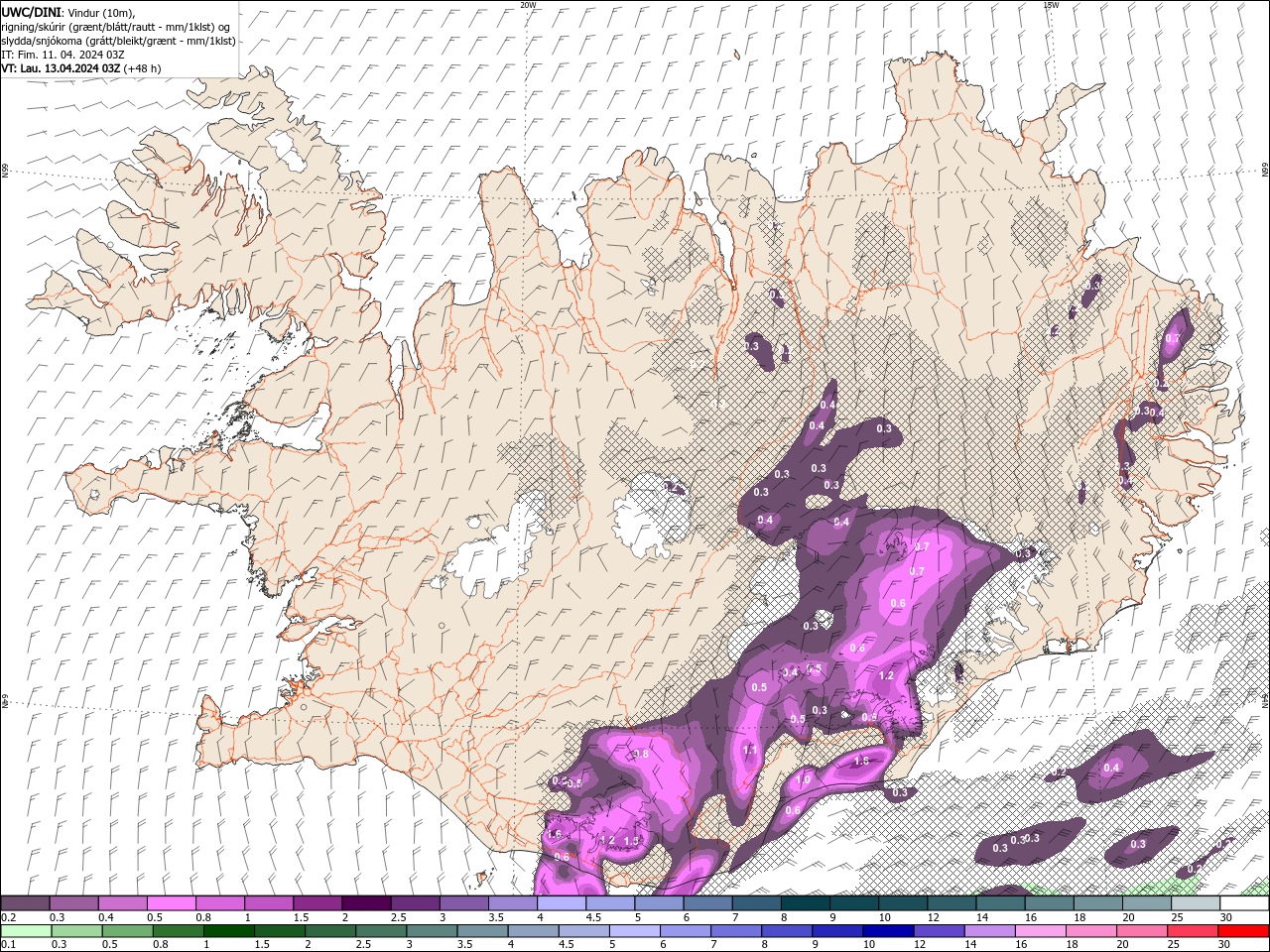This screenshot has height=952, width=1270.
Task: Click the '1.1' snowfall value on map
Action: point(750,751)
